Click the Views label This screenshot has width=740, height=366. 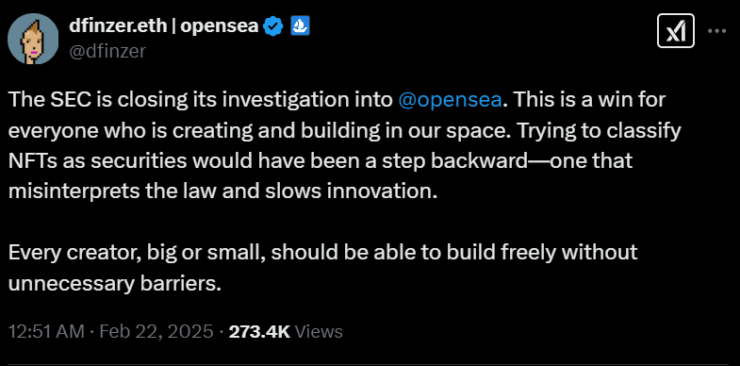click(319, 332)
